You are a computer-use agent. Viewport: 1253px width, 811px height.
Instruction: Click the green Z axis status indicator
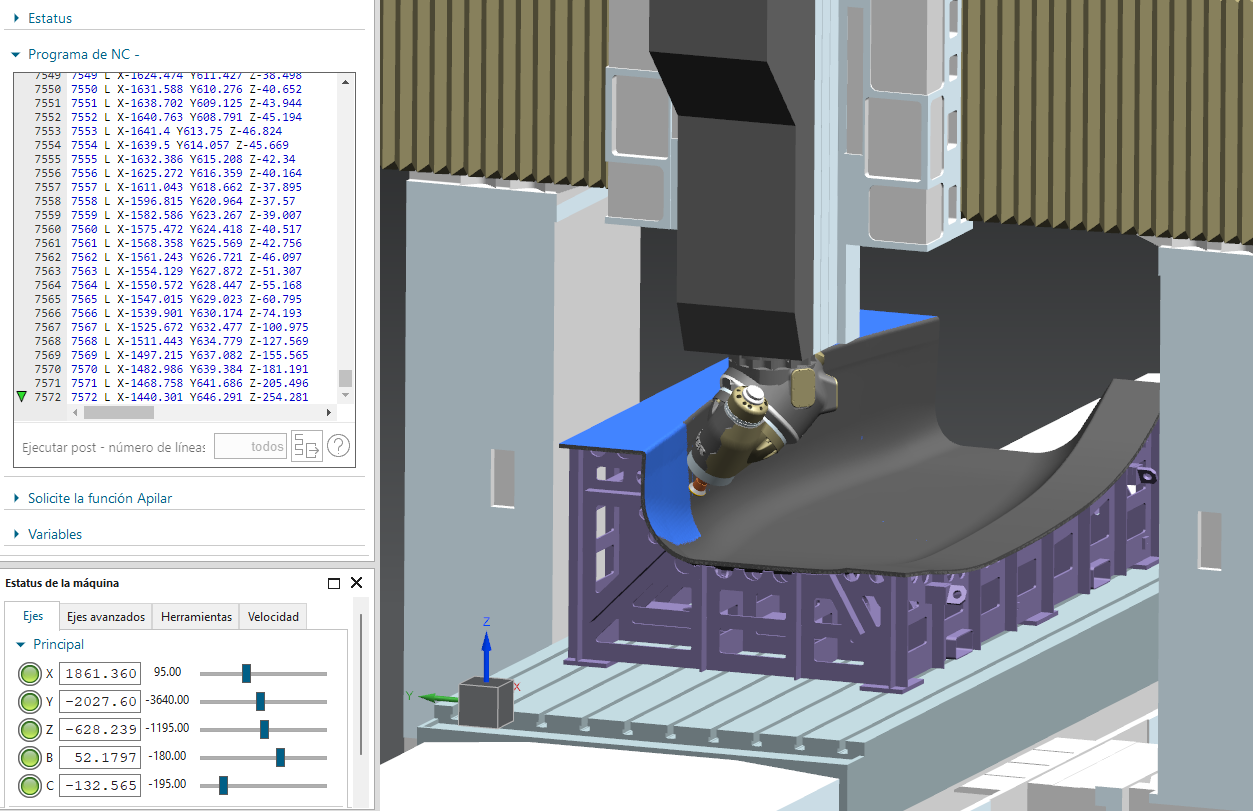30,730
